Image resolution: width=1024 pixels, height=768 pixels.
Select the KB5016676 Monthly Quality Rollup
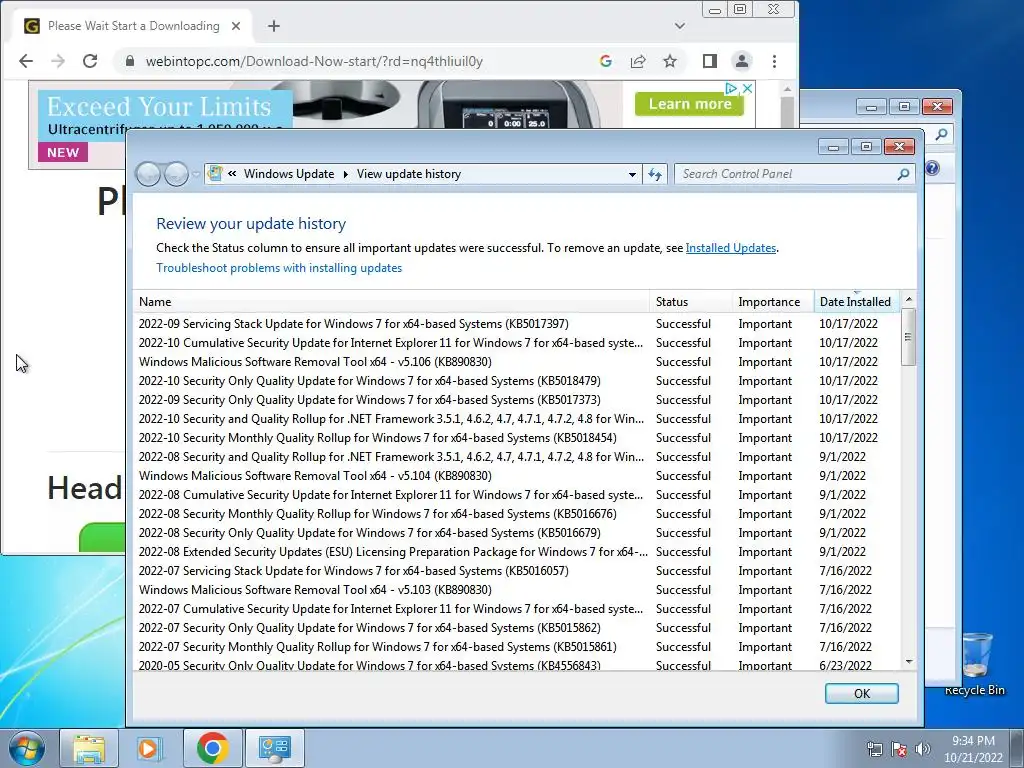coord(516,514)
